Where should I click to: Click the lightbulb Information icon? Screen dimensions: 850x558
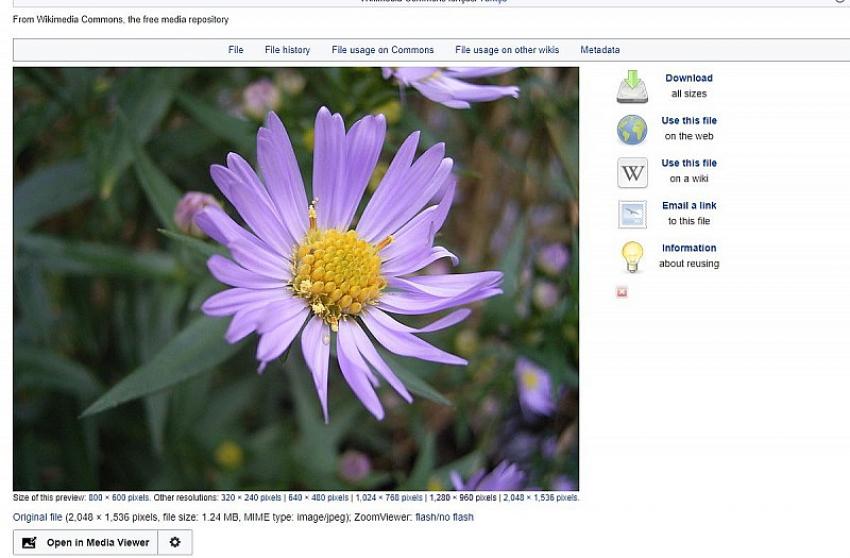632,257
